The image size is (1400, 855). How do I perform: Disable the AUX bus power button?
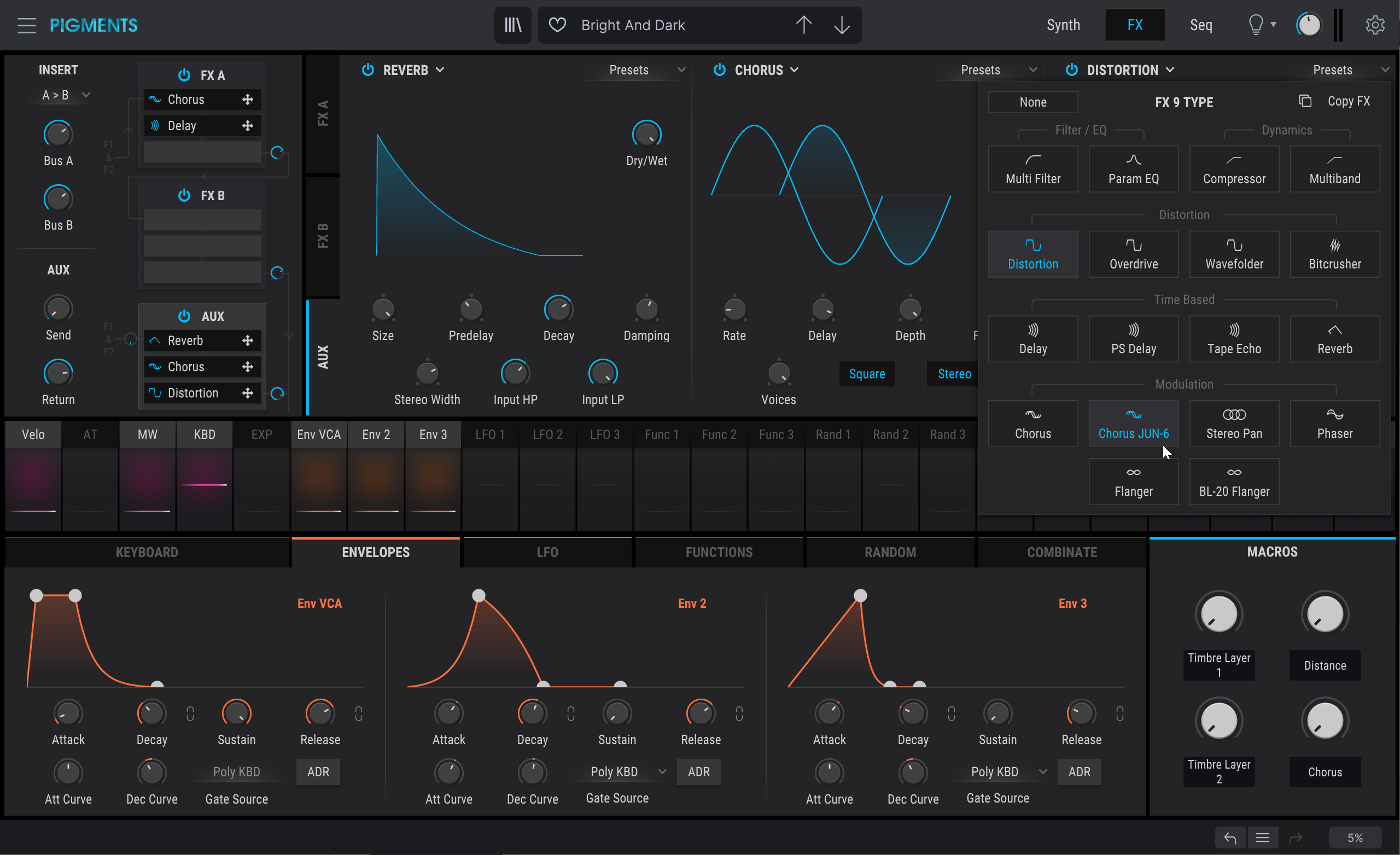(x=184, y=317)
